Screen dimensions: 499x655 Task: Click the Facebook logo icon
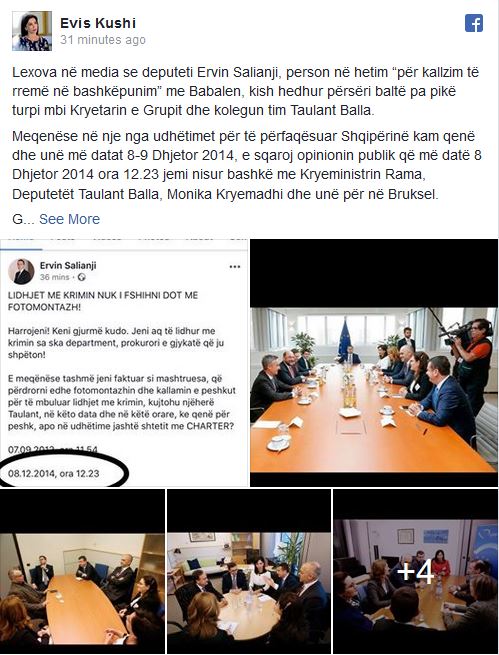[x=474, y=23]
